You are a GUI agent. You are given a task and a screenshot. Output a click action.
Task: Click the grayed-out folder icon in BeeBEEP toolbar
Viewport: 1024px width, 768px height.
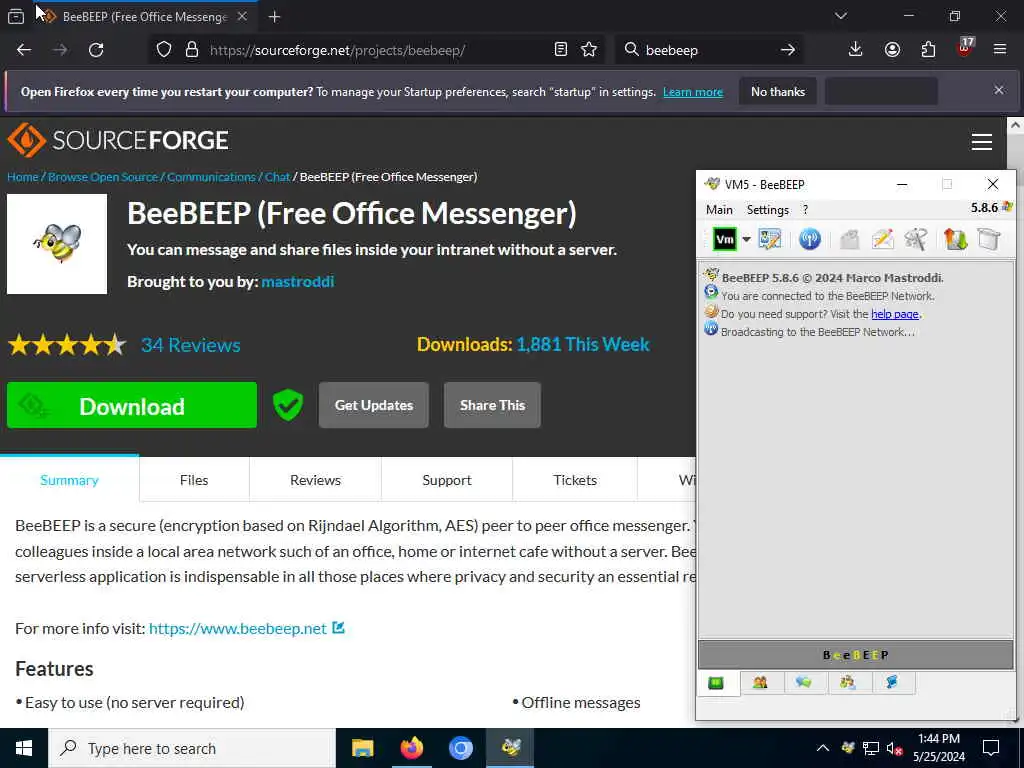849,239
